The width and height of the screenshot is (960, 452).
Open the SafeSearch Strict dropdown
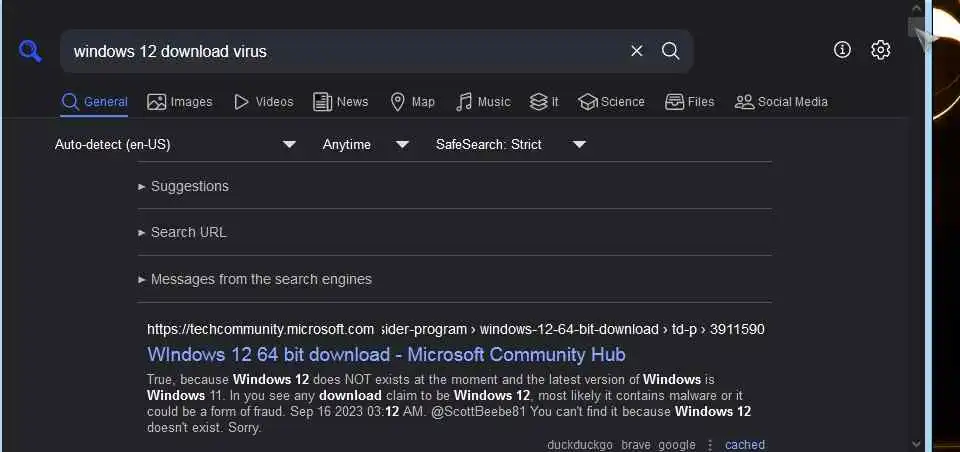click(x=510, y=145)
